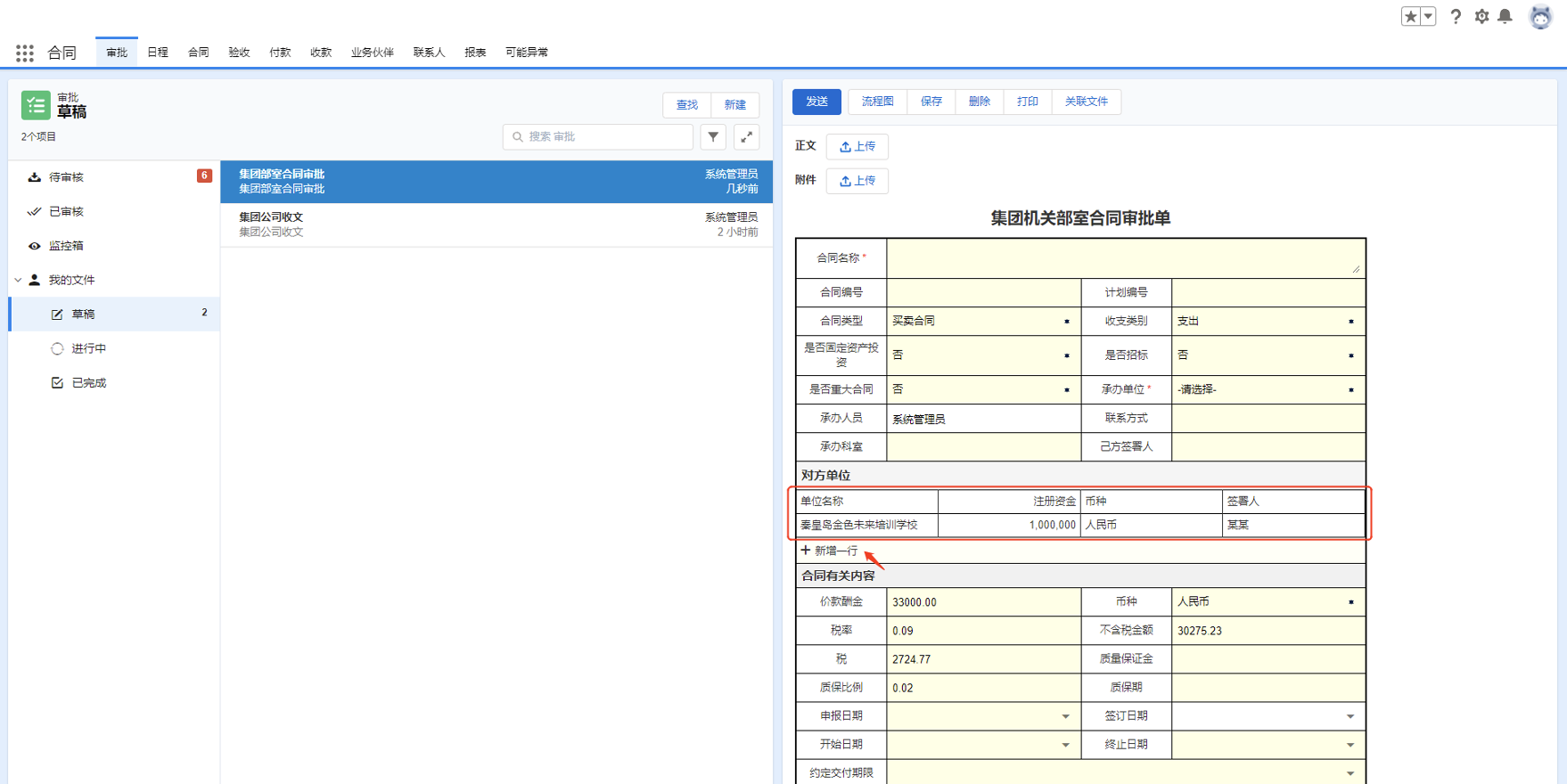Open the 流程图 view
The width and height of the screenshot is (1567, 784).
[x=878, y=102]
